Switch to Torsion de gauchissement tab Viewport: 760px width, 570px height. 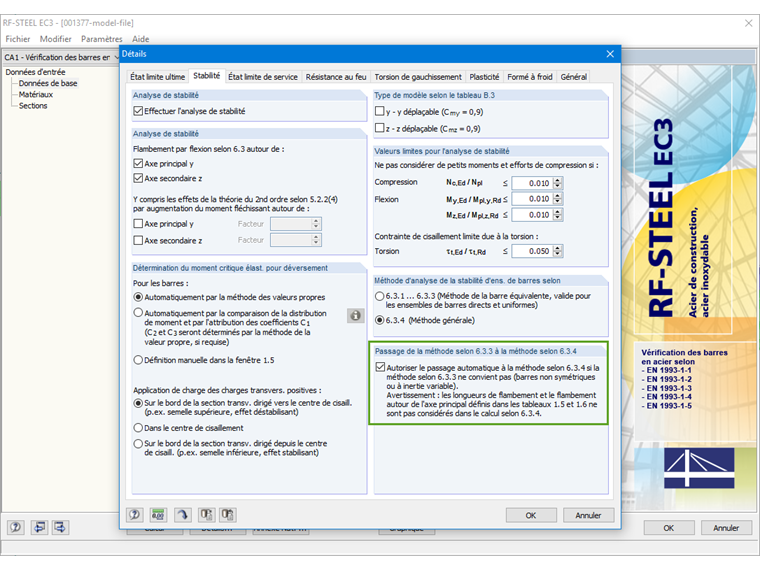(418, 77)
